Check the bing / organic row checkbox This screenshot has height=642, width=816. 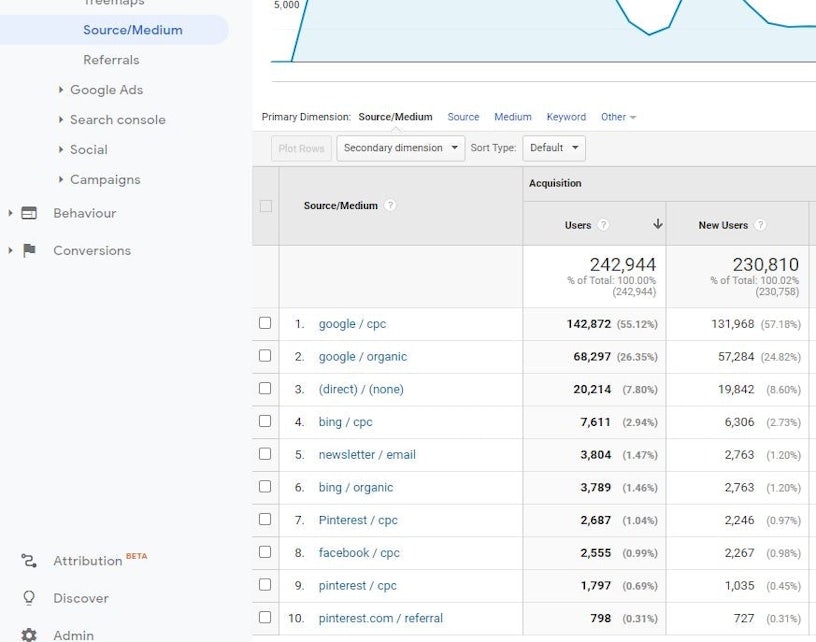265,486
